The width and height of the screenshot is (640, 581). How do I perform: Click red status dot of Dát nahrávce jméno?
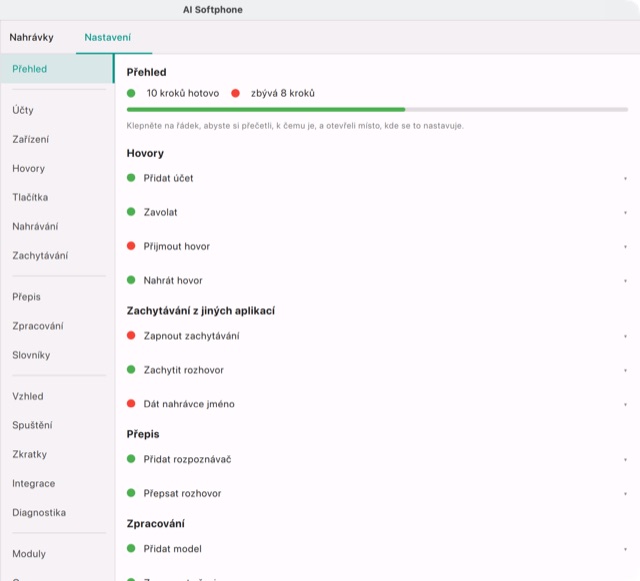pyautogui.click(x=131, y=403)
